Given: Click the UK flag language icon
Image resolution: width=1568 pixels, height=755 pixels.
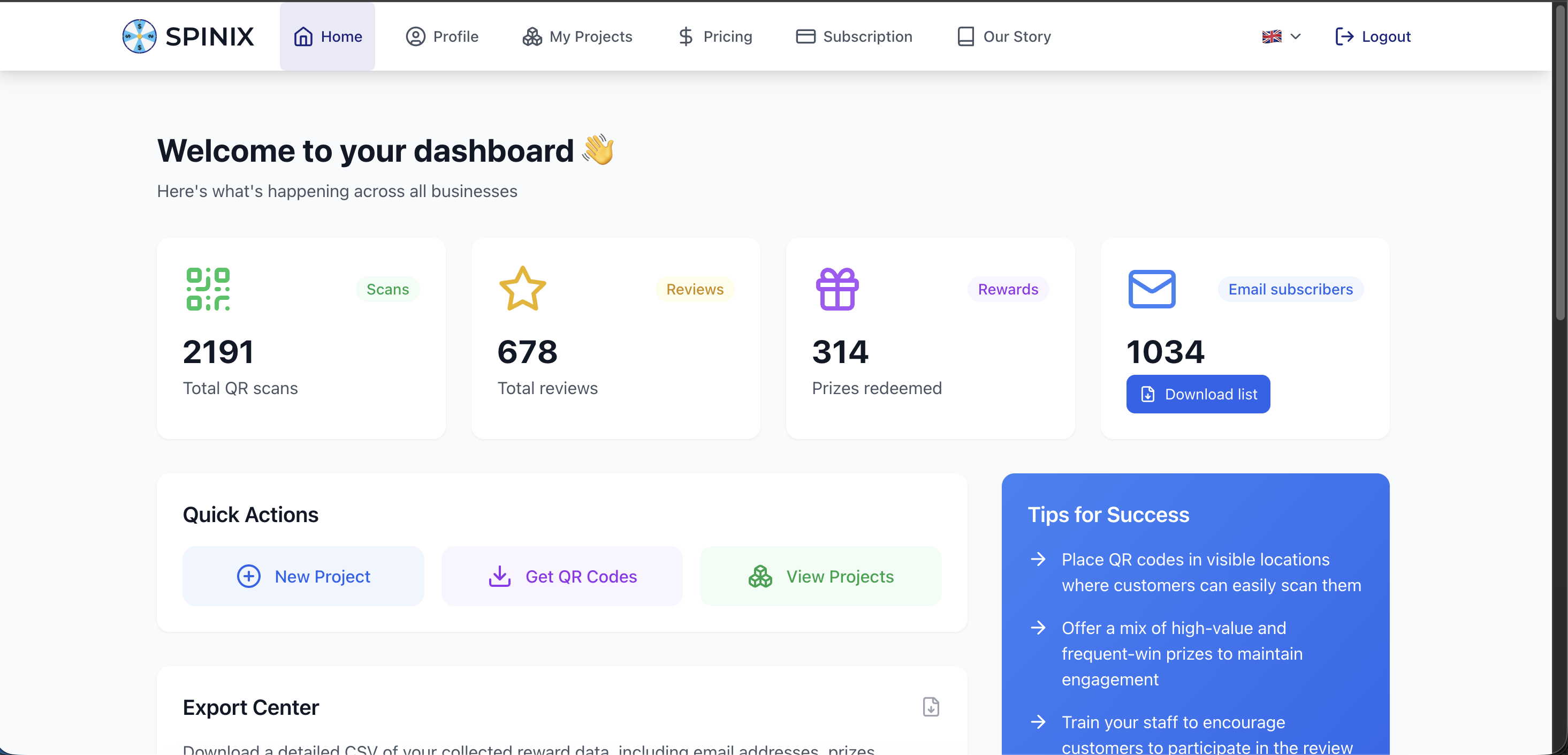Looking at the screenshot, I should pyautogui.click(x=1272, y=36).
